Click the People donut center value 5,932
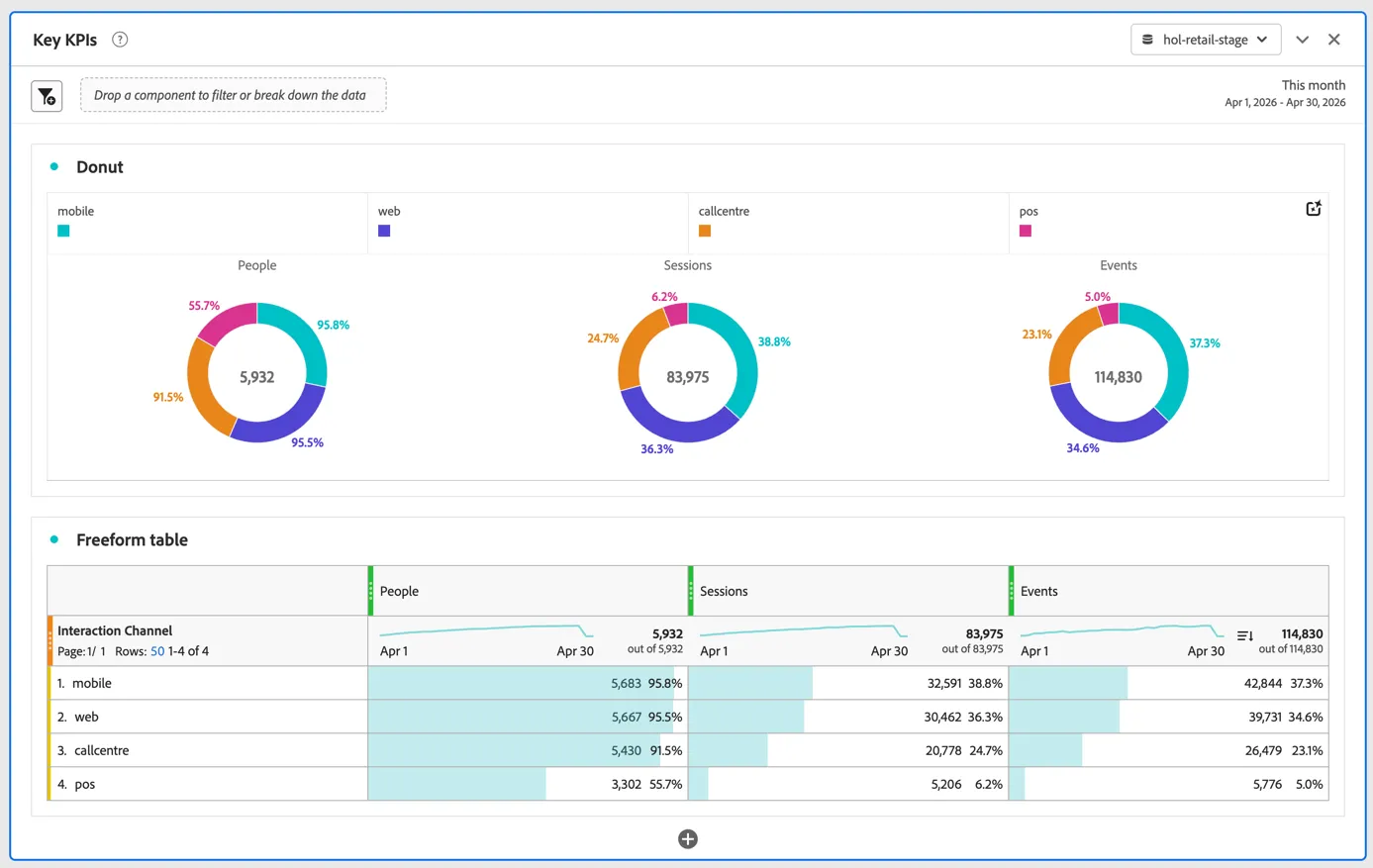The width and height of the screenshot is (1373, 868). (x=257, y=377)
